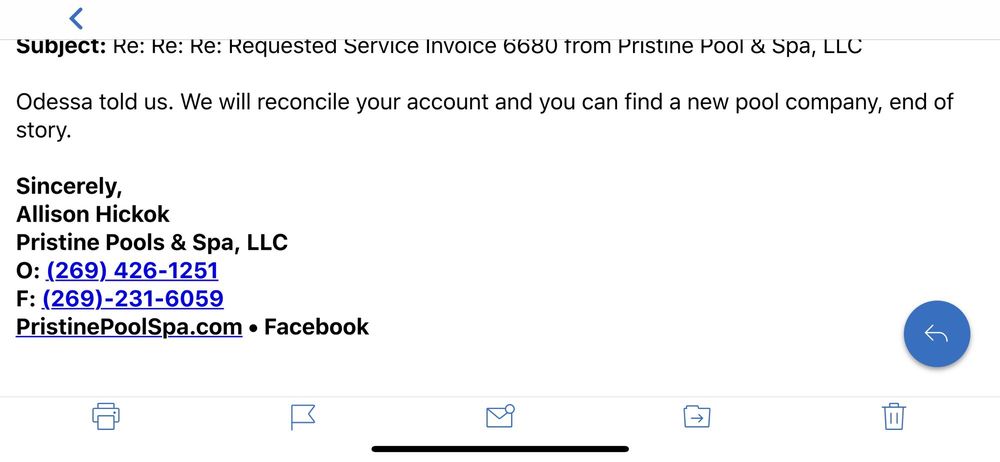Call the office number (269) 426-1251
Image resolution: width=1000 pixels, height=462 pixels.
coord(132,271)
